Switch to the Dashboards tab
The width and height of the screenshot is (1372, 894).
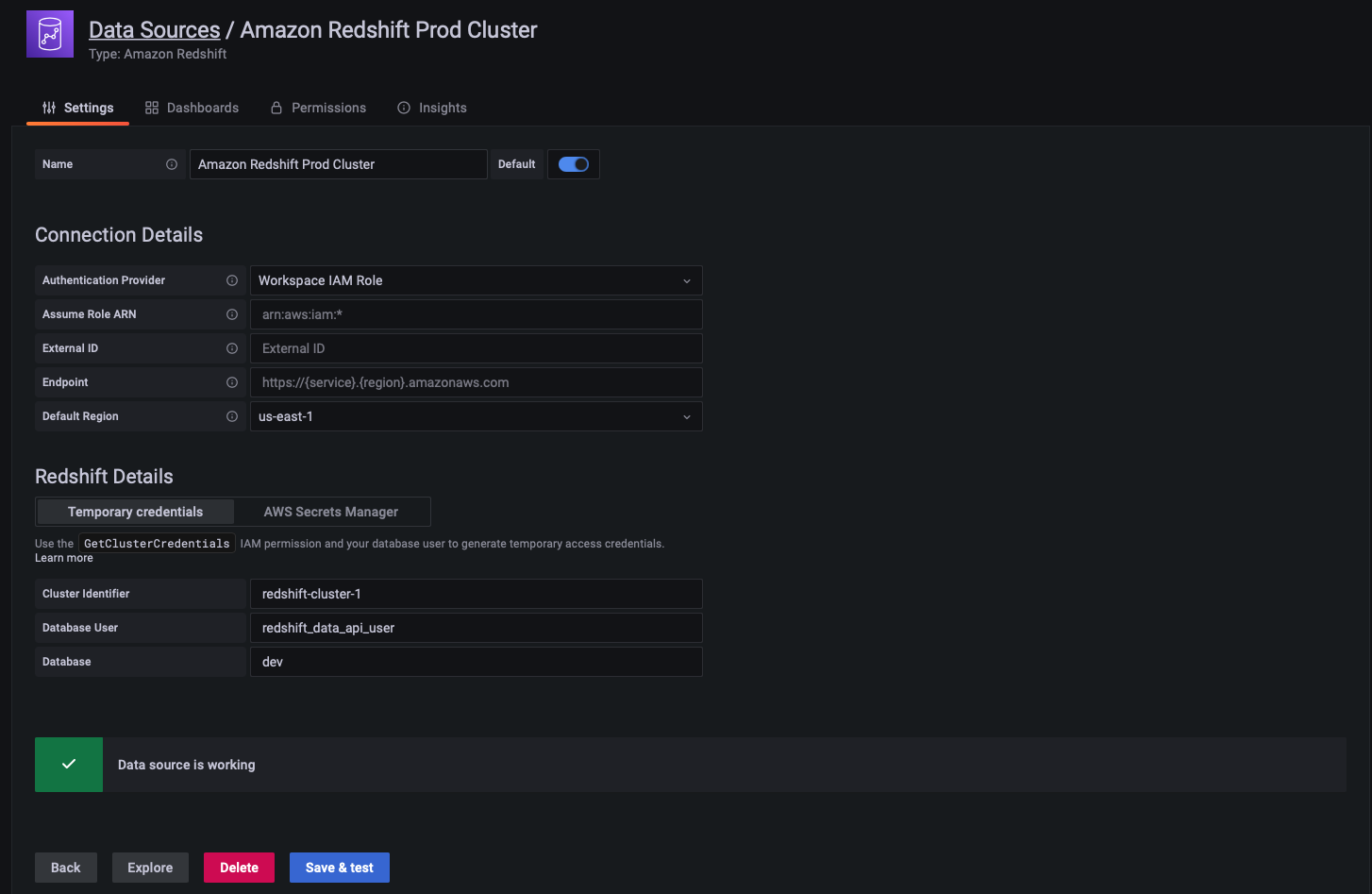pyautogui.click(x=192, y=108)
